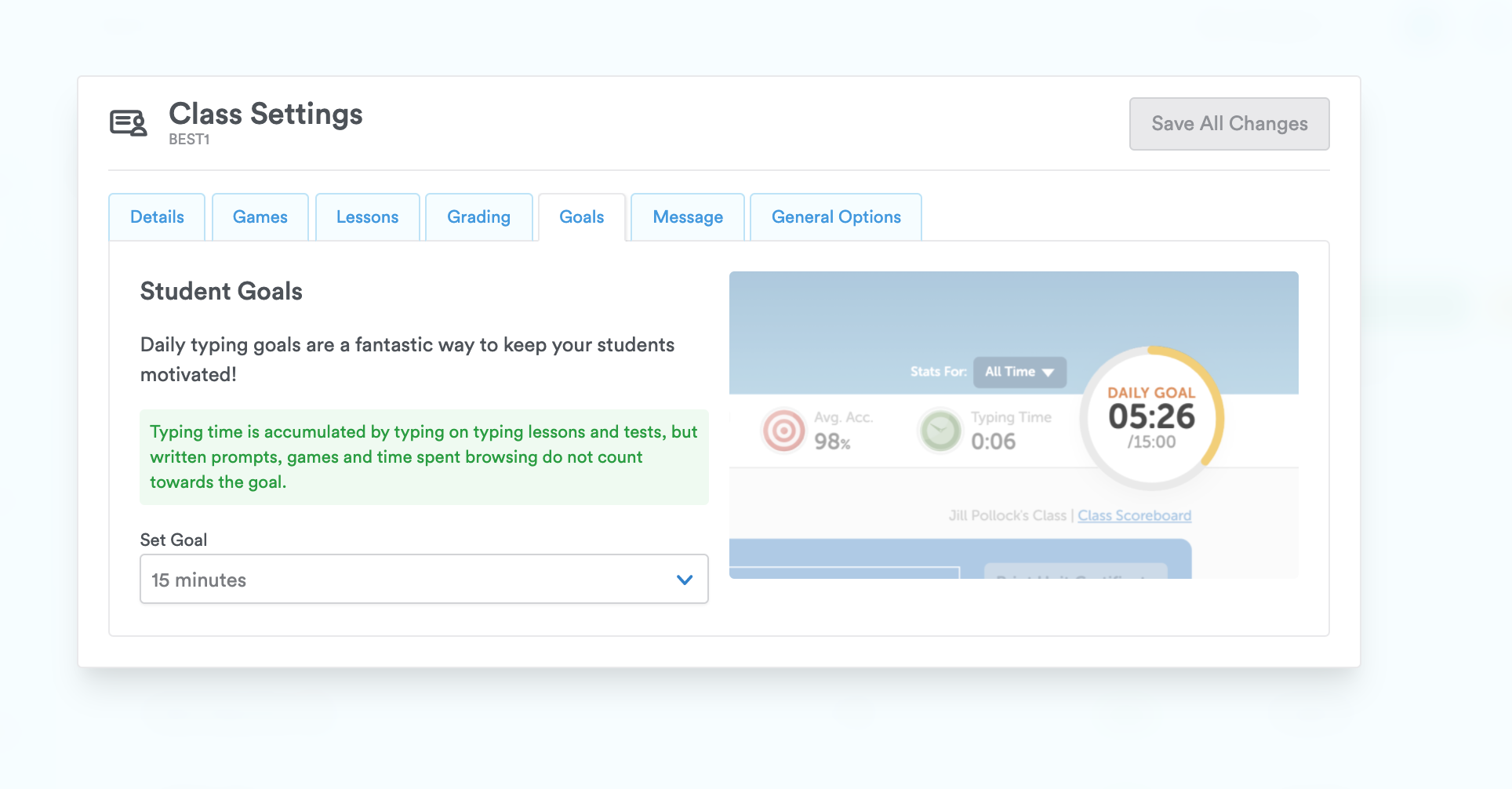The image size is (1512, 789).
Task: Select the Lessons tab
Action: click(x=367, y=216)
